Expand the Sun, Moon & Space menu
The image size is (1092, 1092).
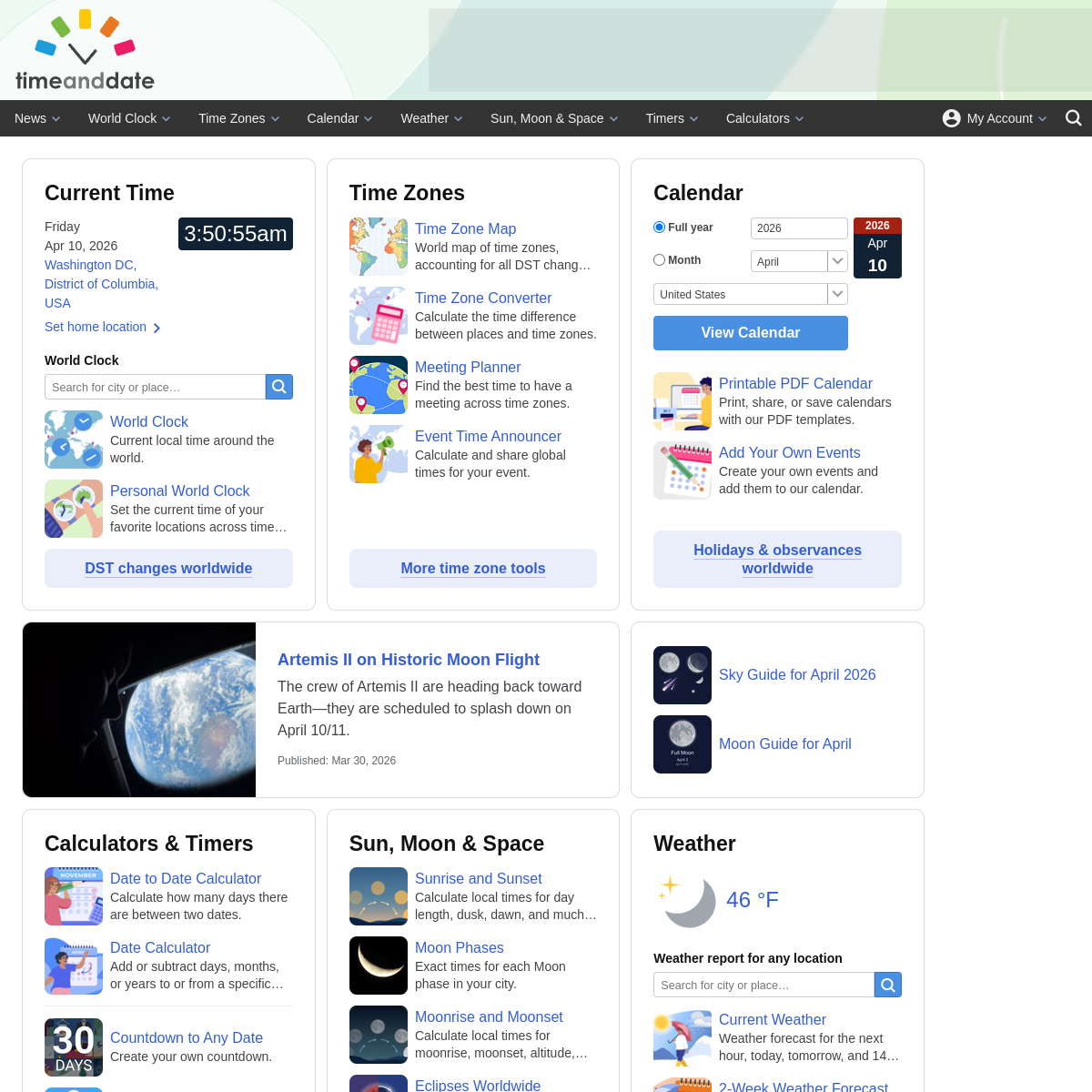click(554, 118)
